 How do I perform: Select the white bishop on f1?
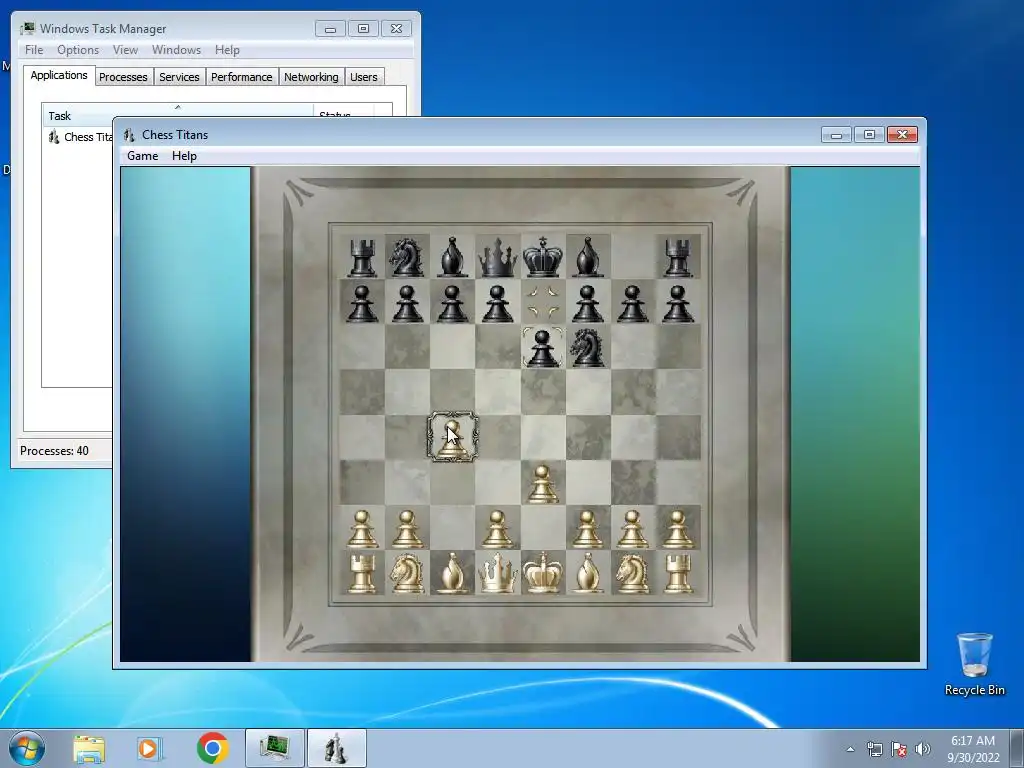click(x=588, y=573)
